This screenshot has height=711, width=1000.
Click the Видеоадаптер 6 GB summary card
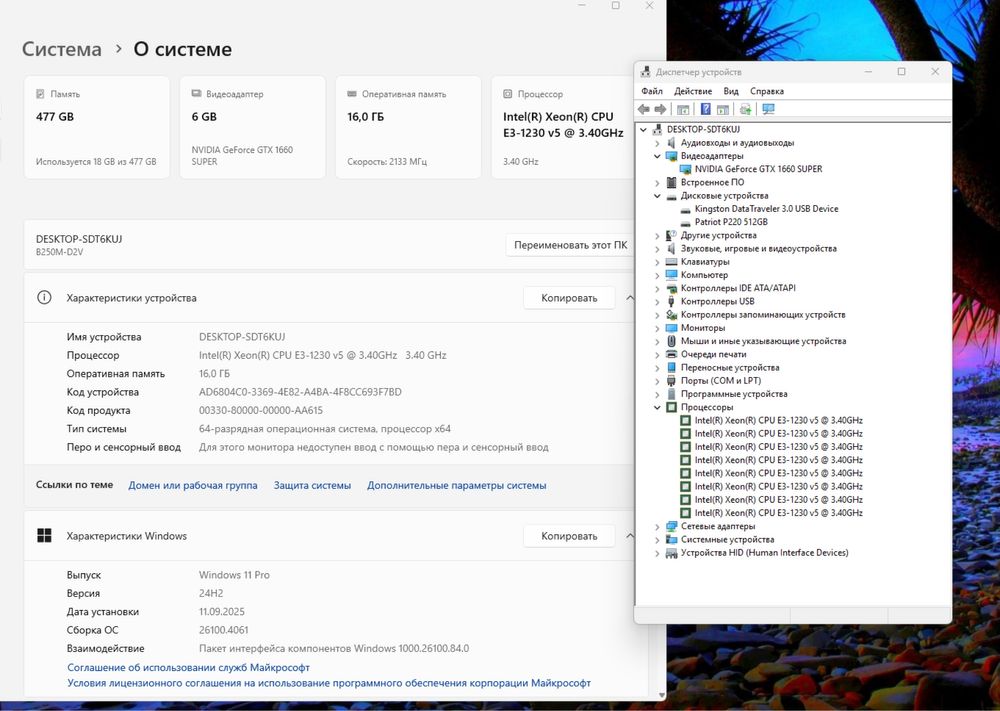tap(253, 127)
